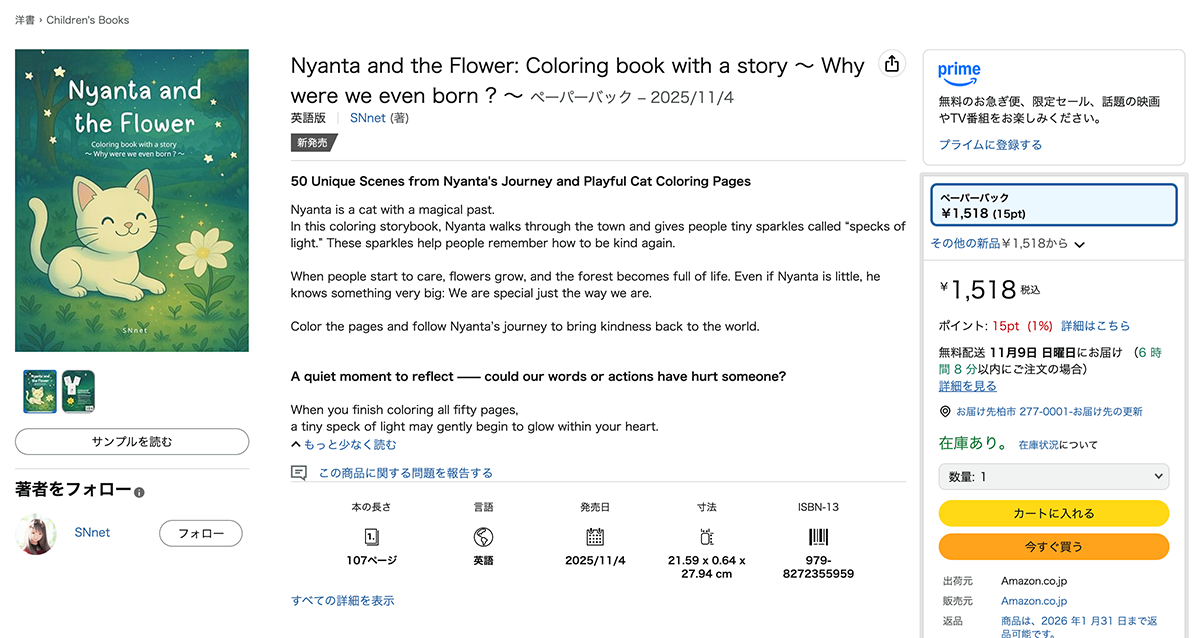1200x638 pixels.
Task: Click the info icon next to 著者をフォロー
Action: [140, 492]
